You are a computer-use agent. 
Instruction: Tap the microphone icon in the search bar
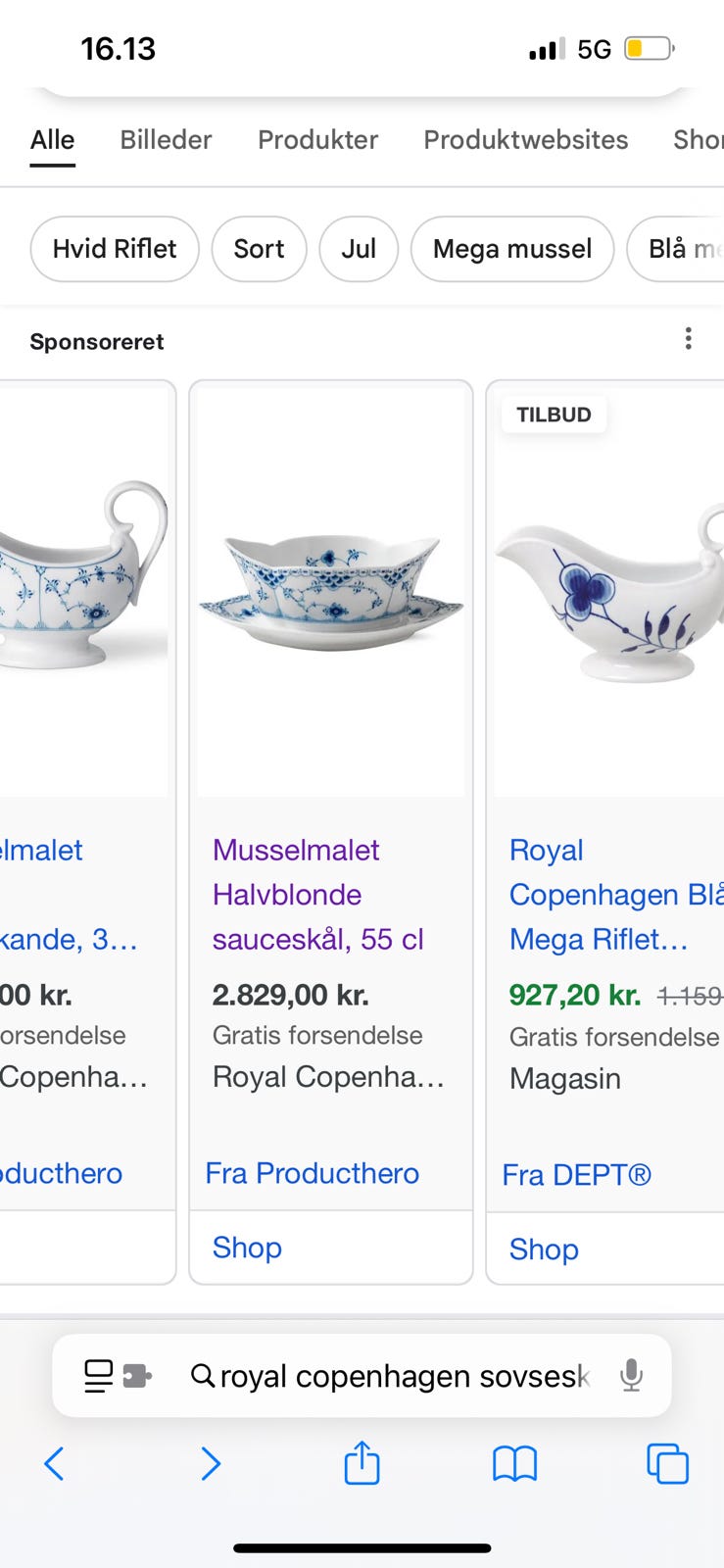(x=629, y=1375)
